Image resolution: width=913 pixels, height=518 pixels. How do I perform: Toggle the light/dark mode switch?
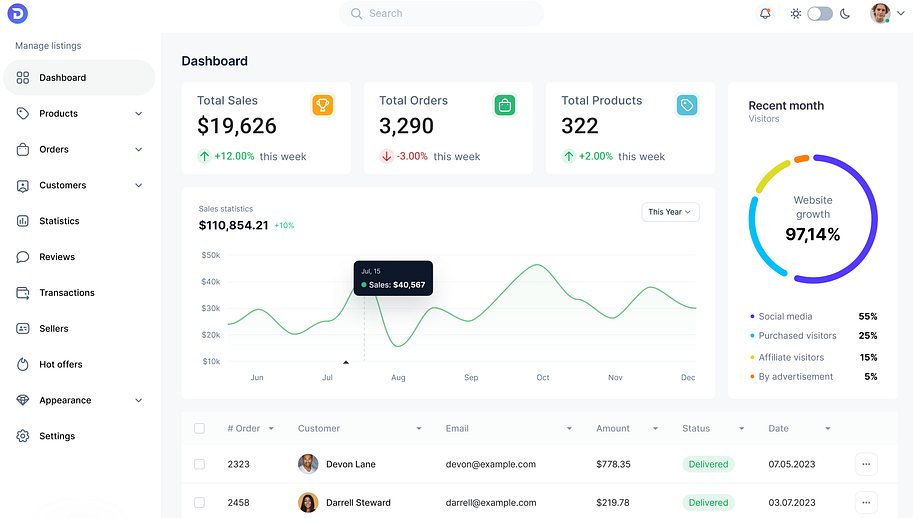point(820,14)
